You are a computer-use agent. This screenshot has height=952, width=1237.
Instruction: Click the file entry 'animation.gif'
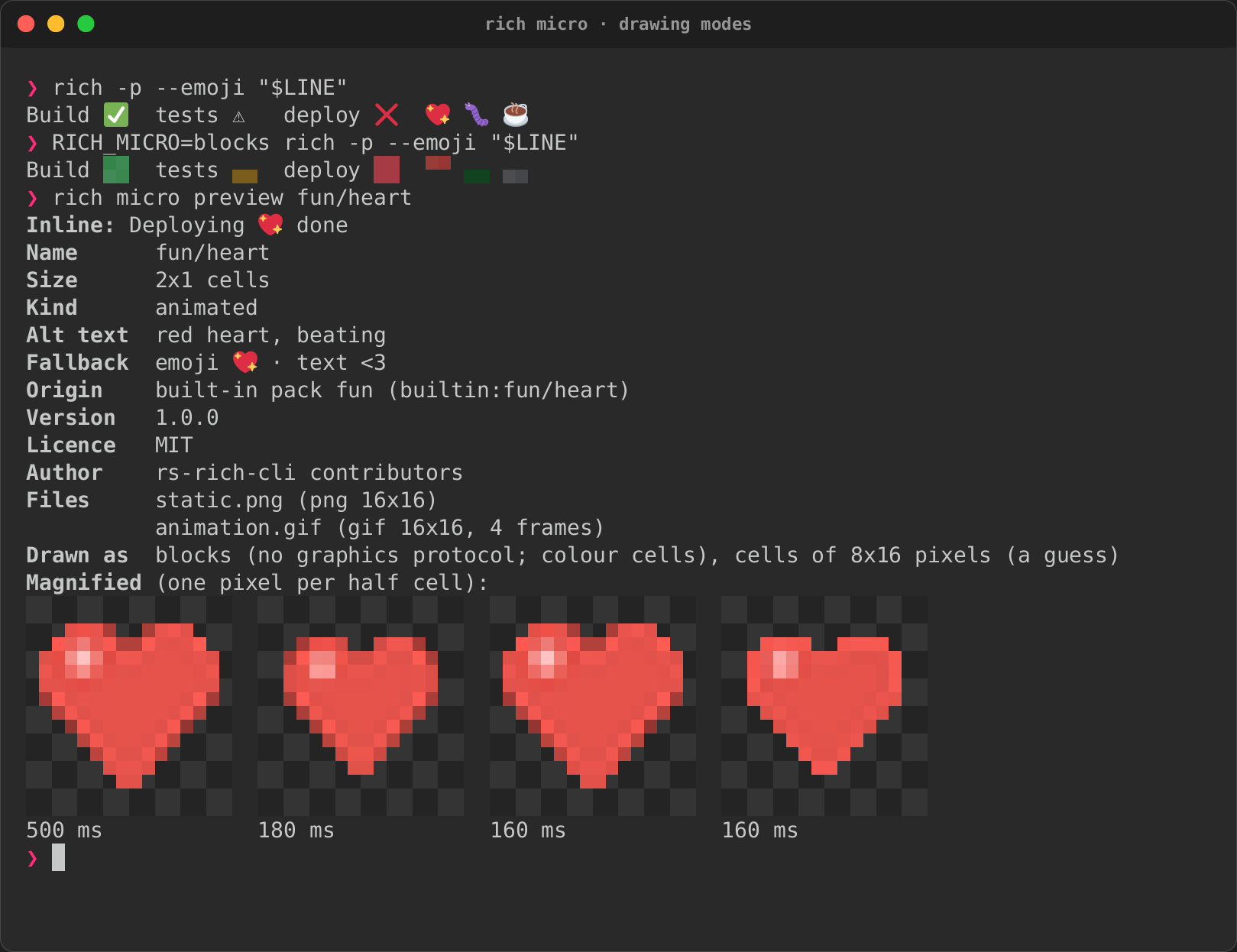(238, 527)
